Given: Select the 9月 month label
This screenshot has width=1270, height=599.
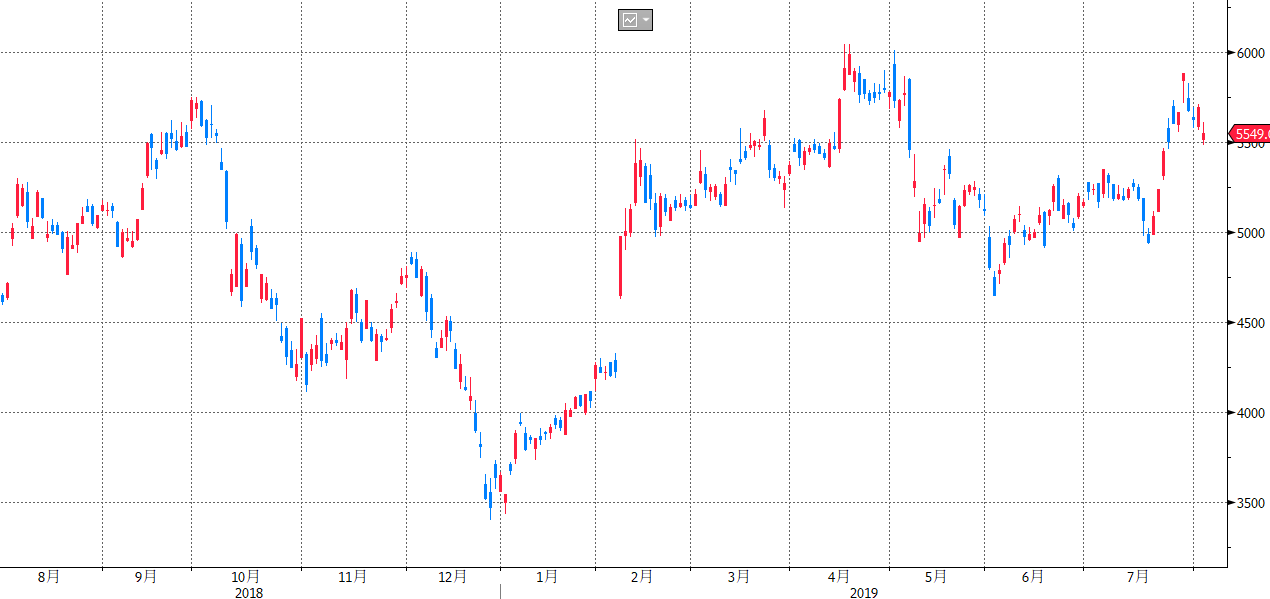Looking at the screenshot, I should coord(146,577).
